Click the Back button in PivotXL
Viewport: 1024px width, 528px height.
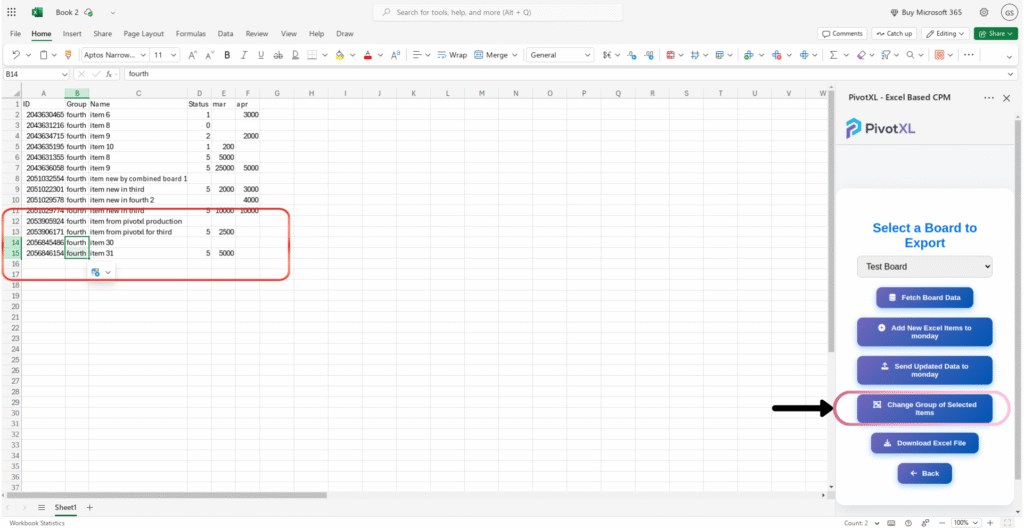coord(924,473)
